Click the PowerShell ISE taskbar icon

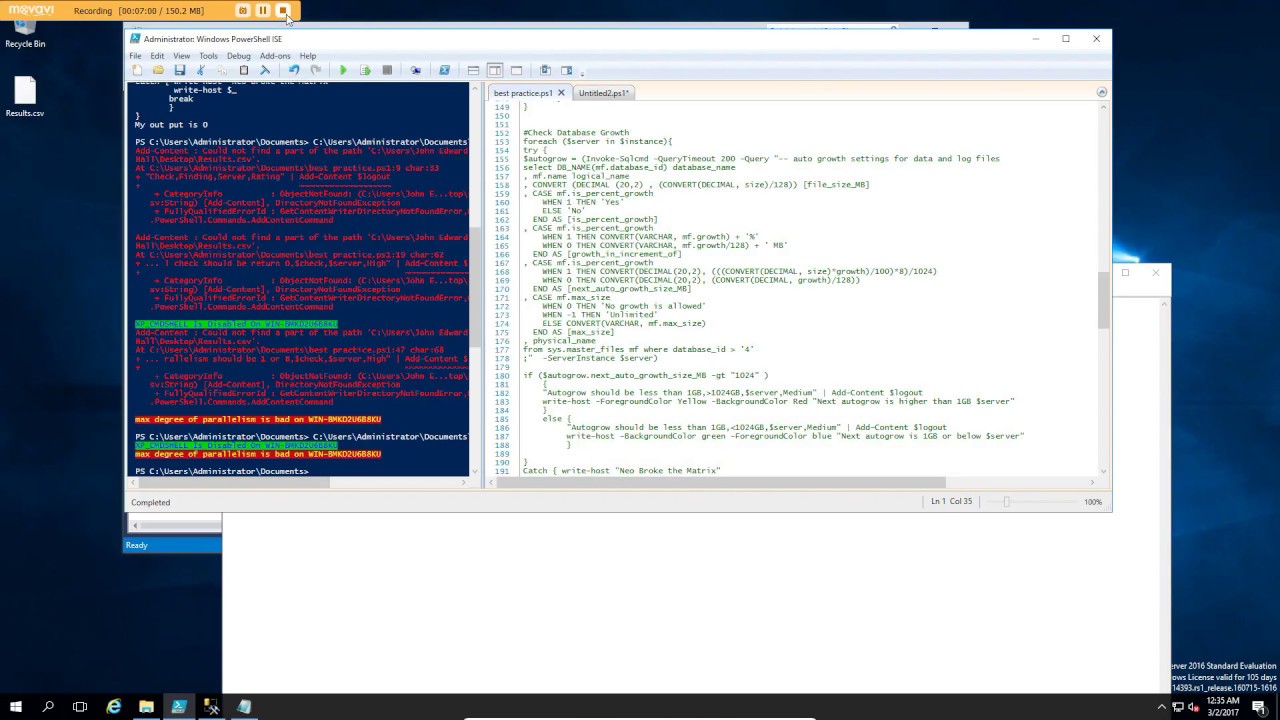tap(179, 707)
